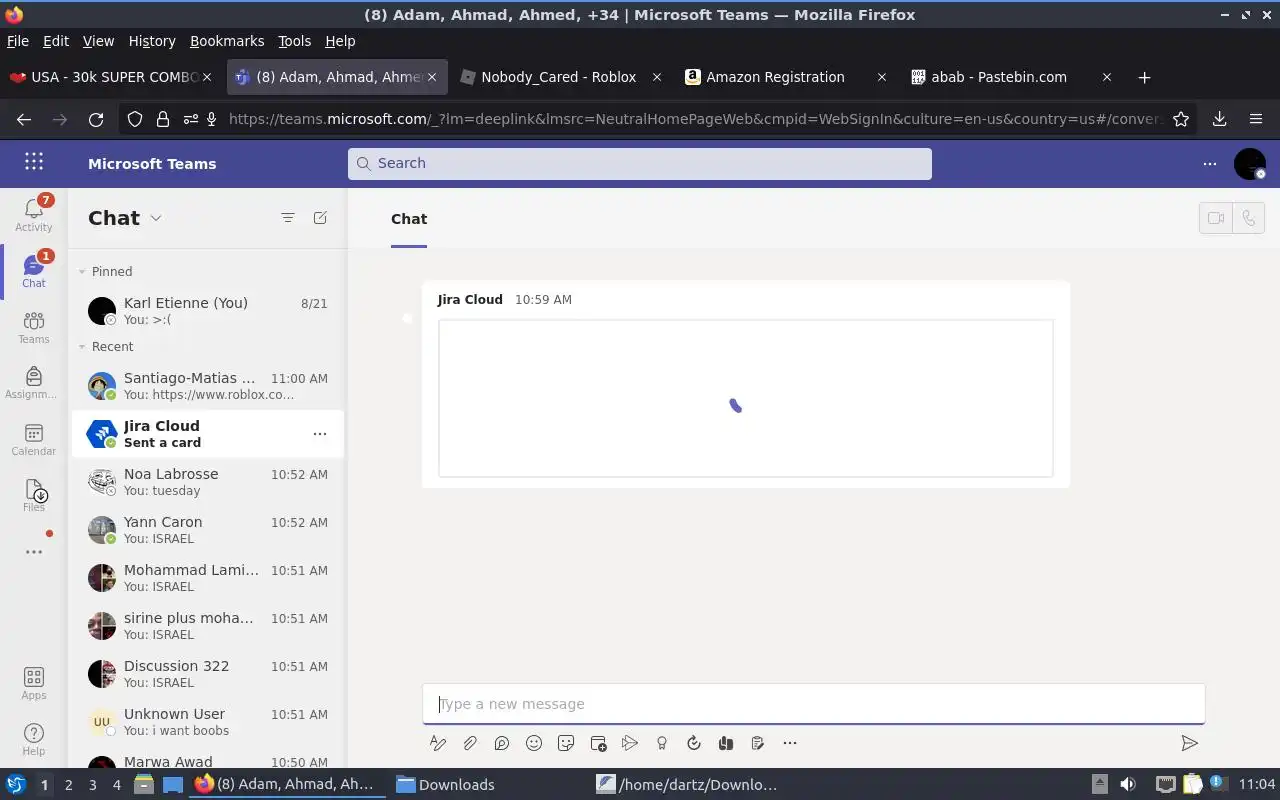Show more apps ellipsis in left rail

click(33, 551)
